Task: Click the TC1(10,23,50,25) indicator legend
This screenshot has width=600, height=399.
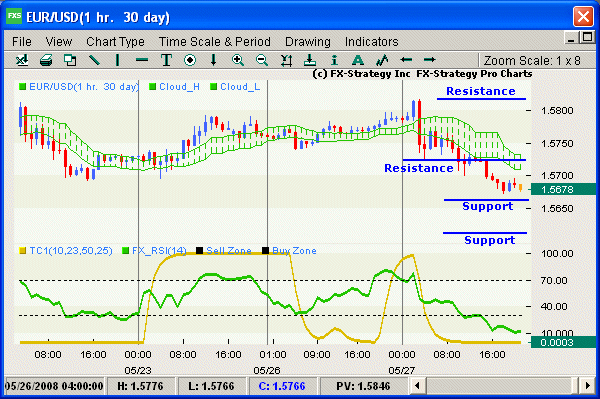Action: click(x=66, y=251)
